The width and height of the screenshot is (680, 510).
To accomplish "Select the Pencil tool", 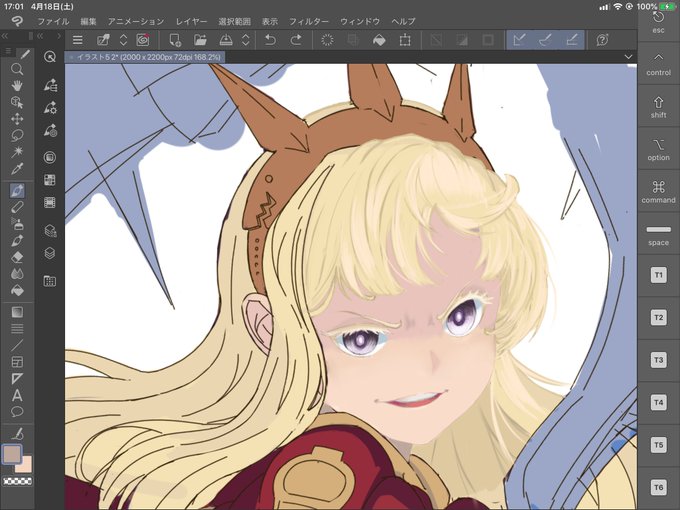I will (17, 207).
